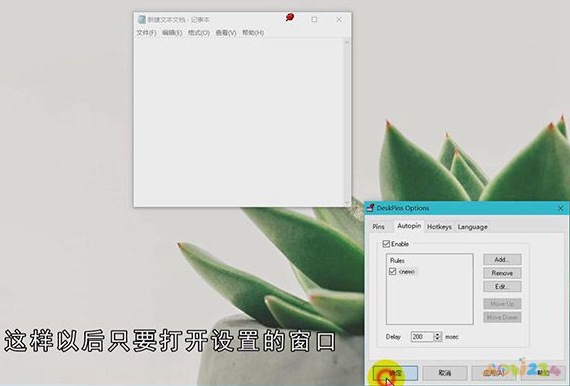This screenshot has height=386, width=570.
Task: Click the Rules column header
Action: (x=397, y=261)
